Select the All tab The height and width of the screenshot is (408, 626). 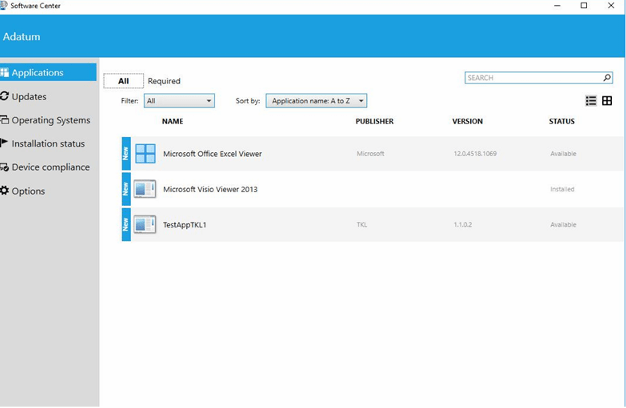coord(123,81)
